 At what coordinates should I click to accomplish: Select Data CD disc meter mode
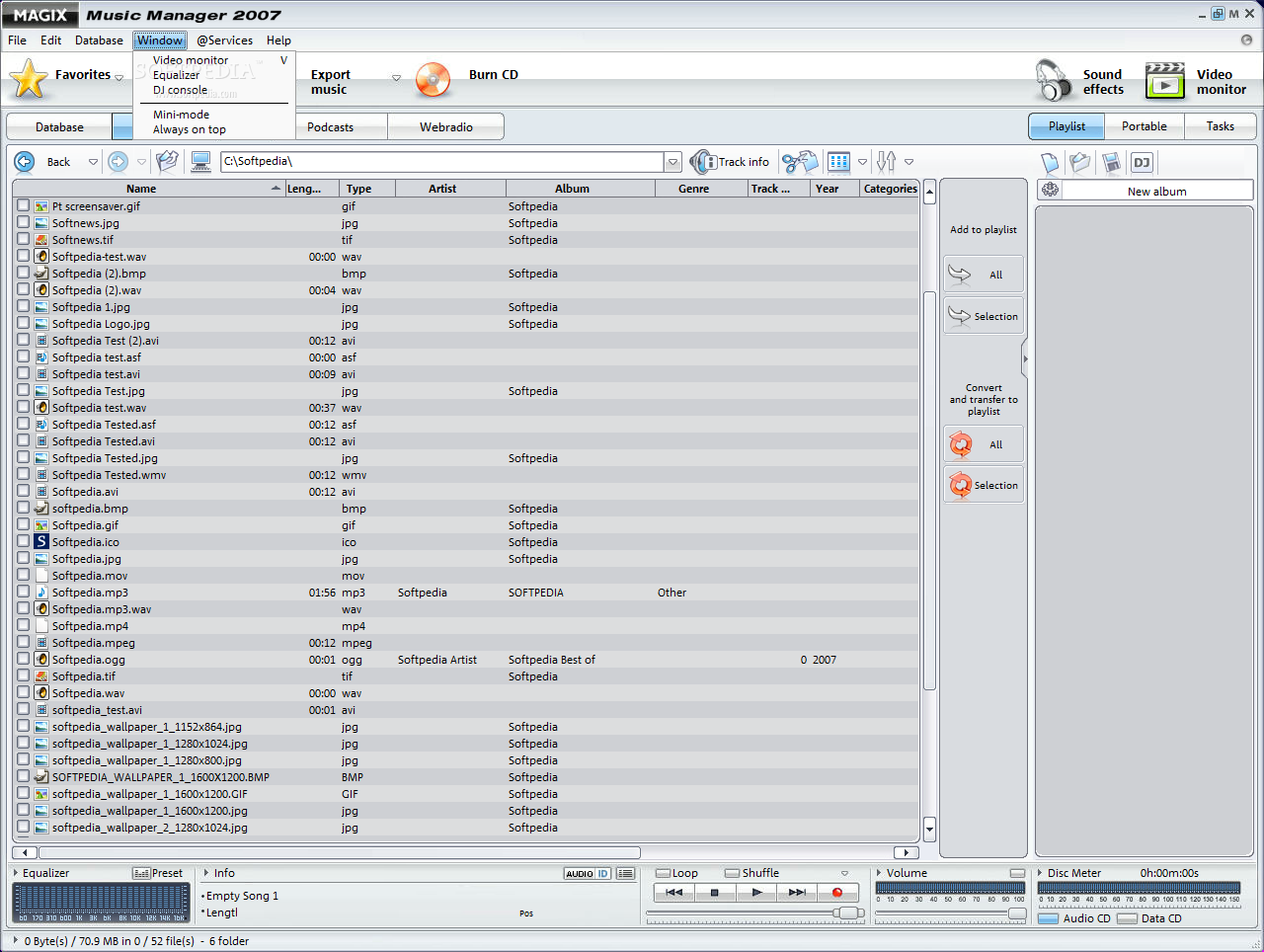click(1149, 918)
